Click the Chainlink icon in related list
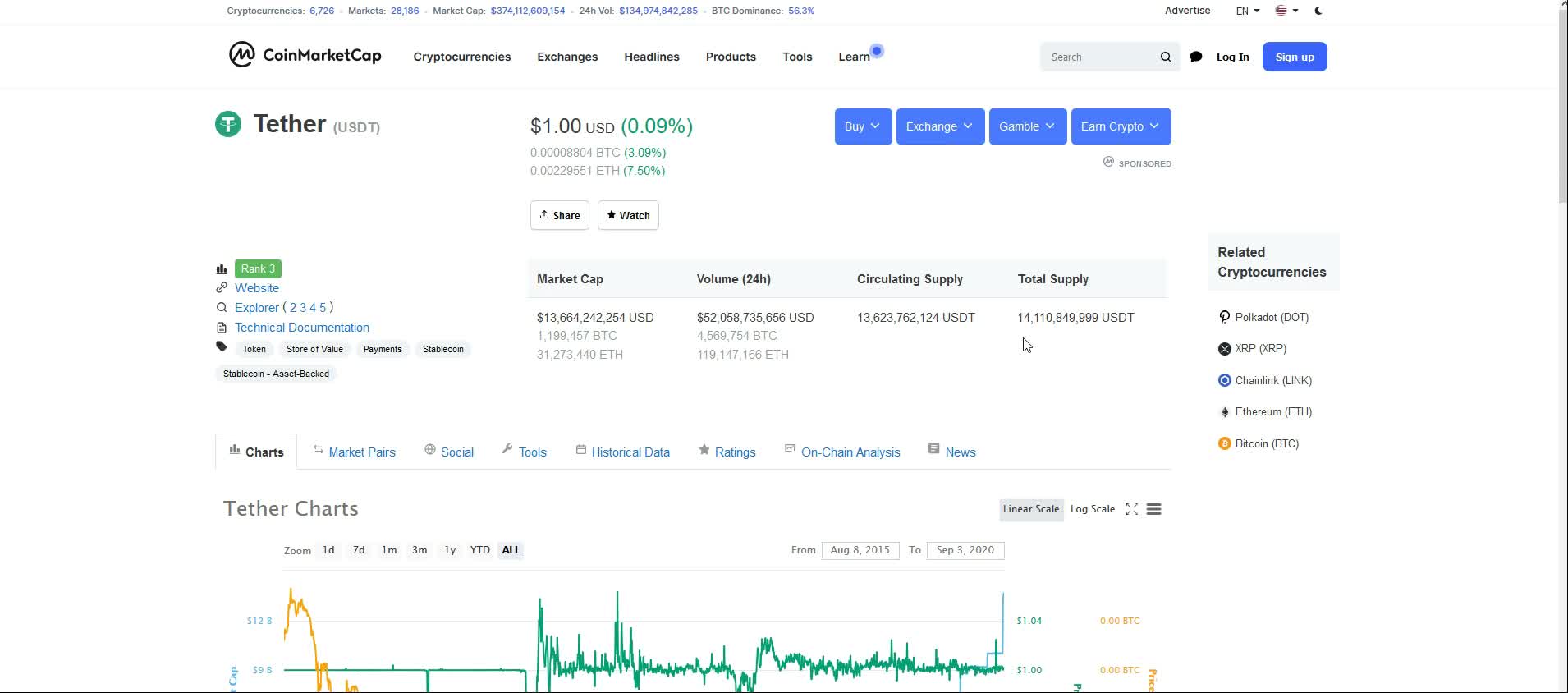The image size is (1568, 693). 1224,380
